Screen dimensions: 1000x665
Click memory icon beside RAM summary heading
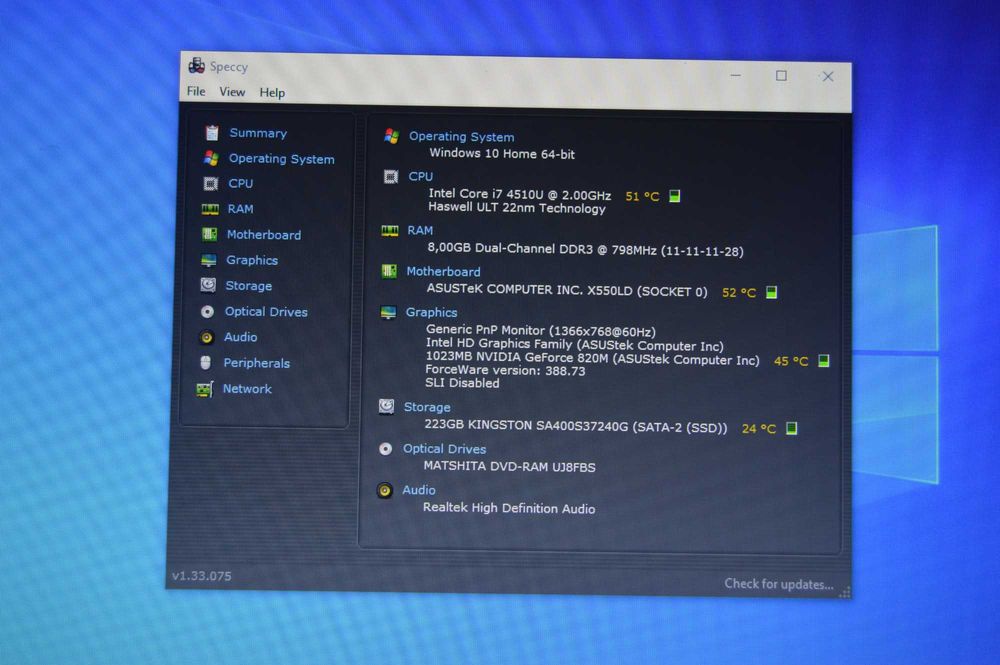click(390, 230)
